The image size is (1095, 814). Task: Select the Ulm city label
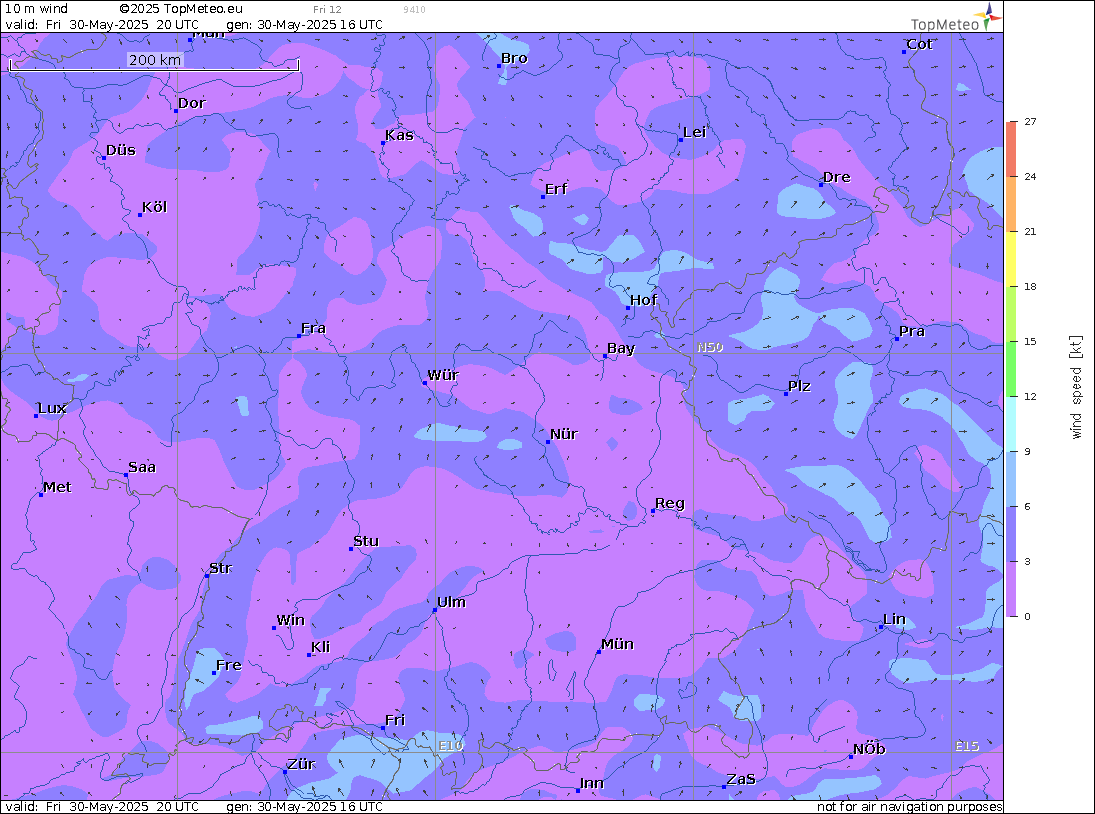[451, 602]
